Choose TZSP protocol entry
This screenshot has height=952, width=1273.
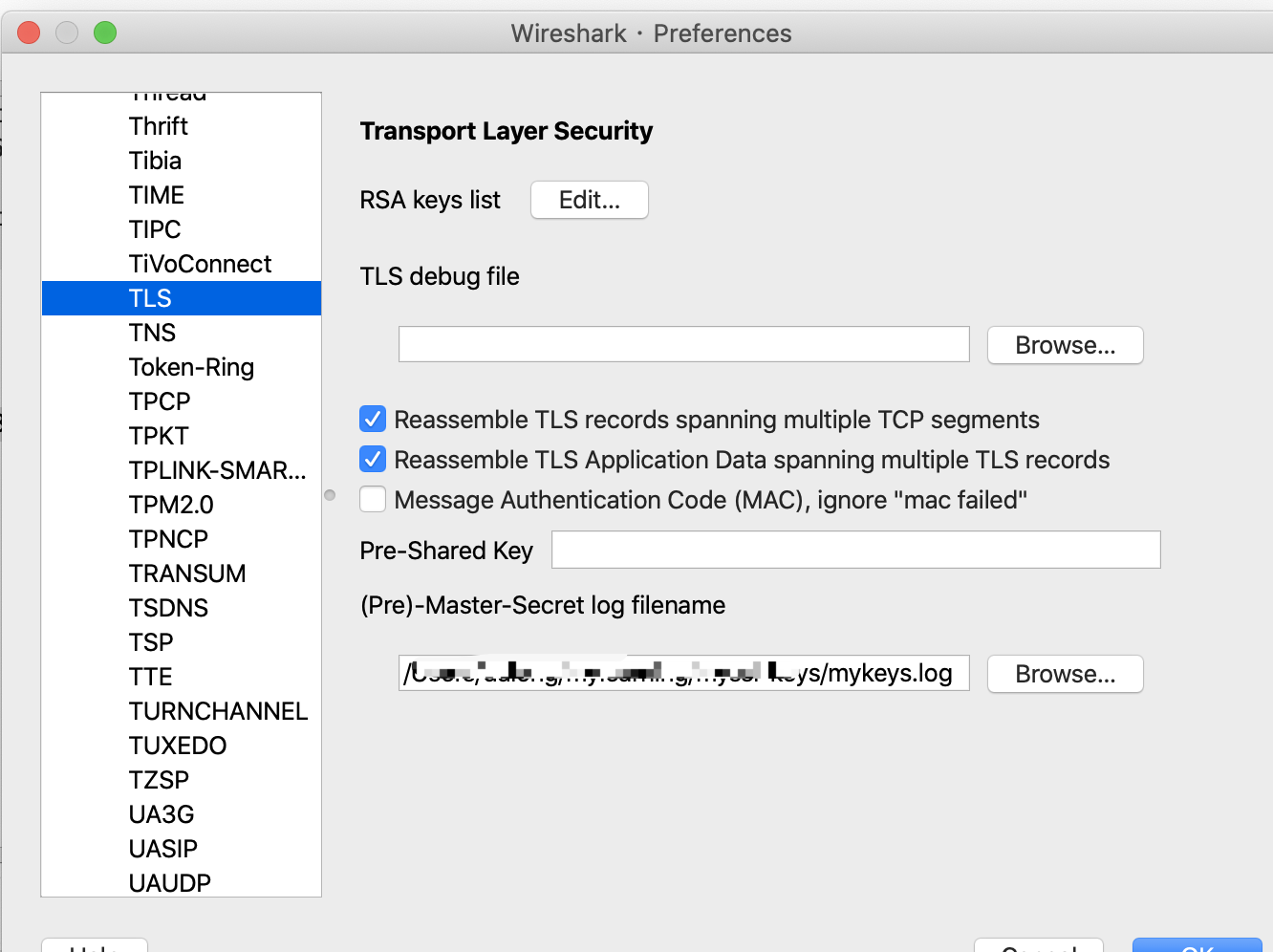[x=182, y=780]
